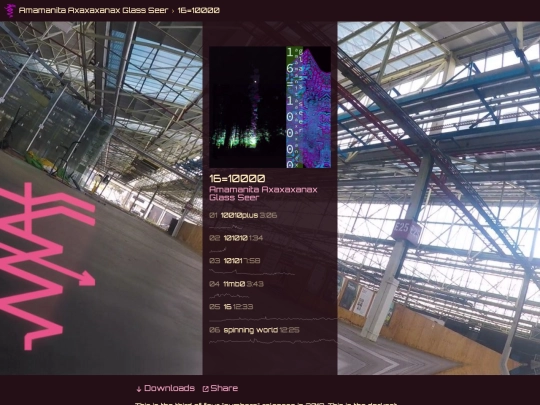Click the 16=10000 album heading
This screenshot has height=405, width=540.
coord(237,178)
